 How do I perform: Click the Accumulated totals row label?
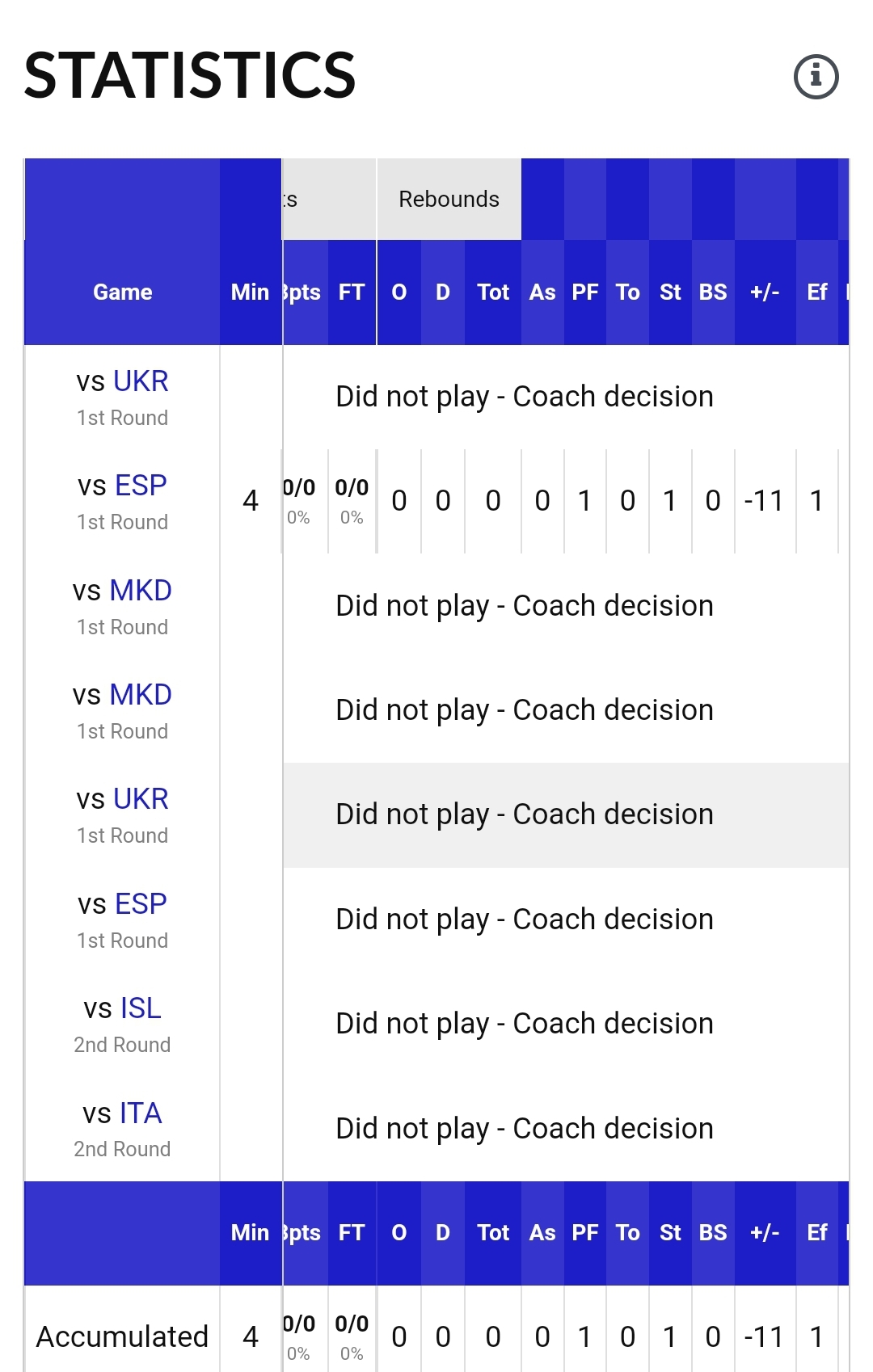click(122, 1337)
